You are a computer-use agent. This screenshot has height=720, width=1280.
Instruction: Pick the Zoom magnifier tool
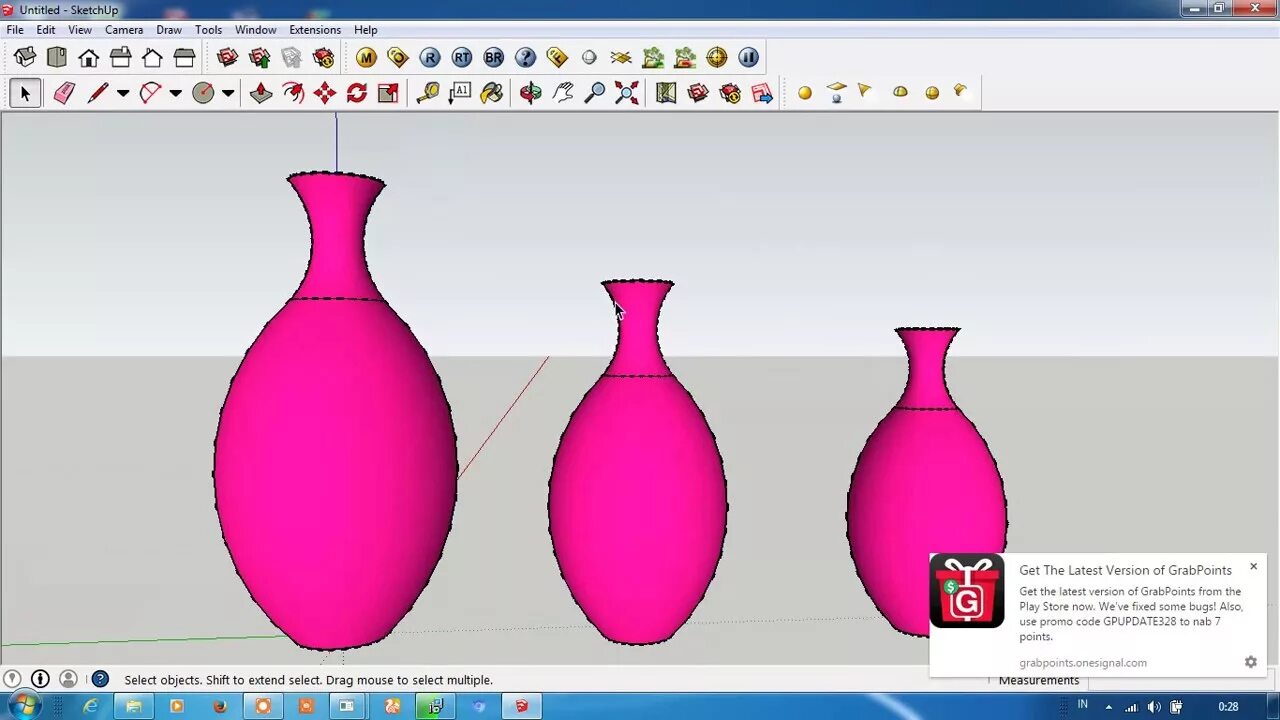pyautogui.click(x=595, y=93)
